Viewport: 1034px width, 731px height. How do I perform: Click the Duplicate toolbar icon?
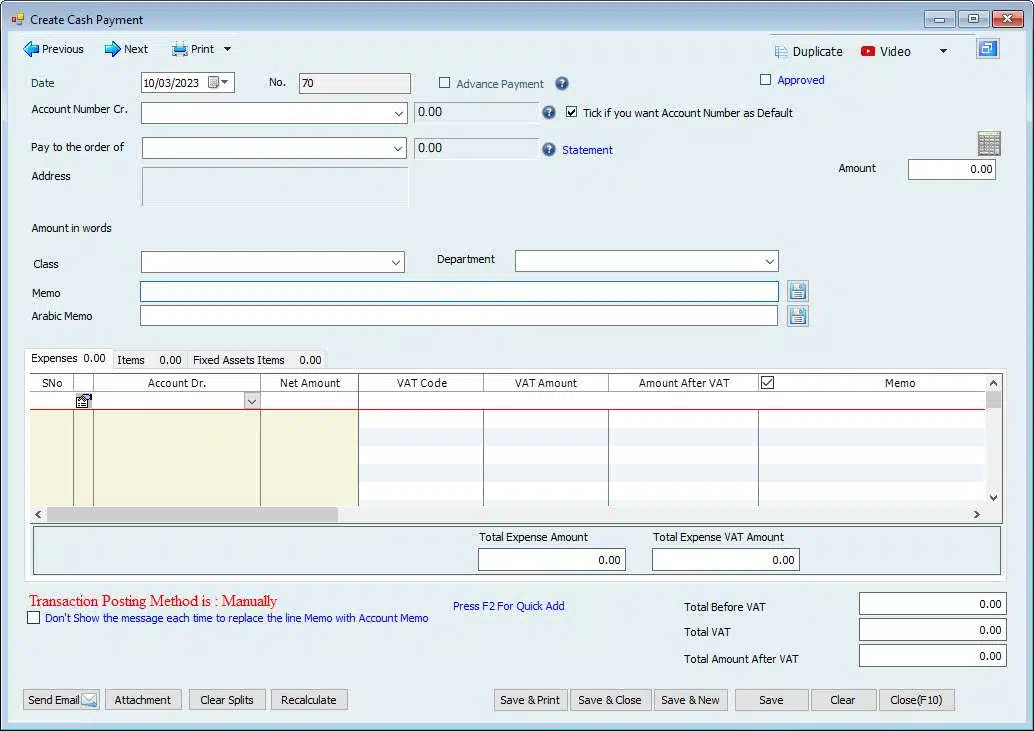coord(781,51)
